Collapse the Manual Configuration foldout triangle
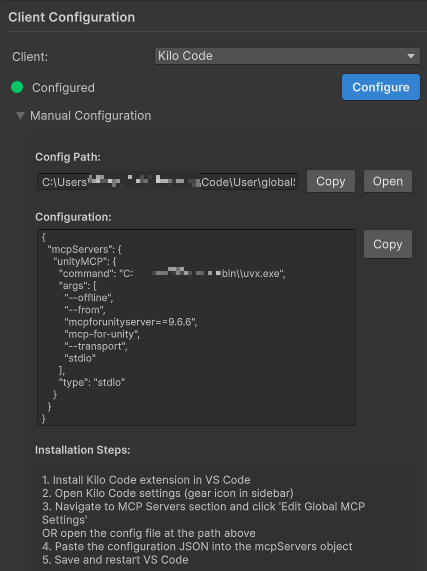427x571 pixels. pyautogui.click(x=20, y=116)
